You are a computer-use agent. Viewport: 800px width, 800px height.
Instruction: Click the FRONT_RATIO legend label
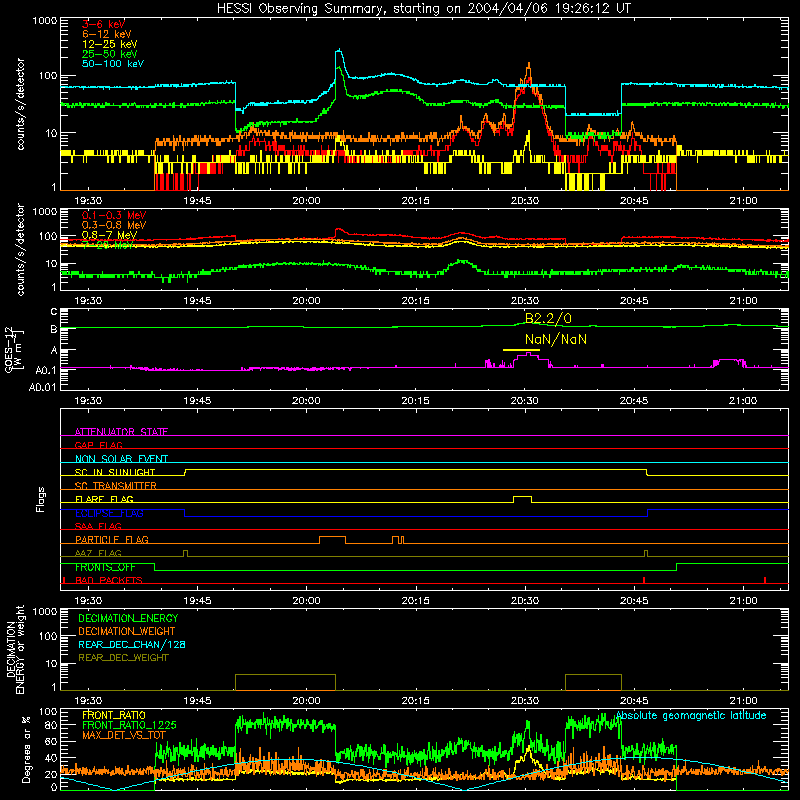pyautogui.click(x=114, y=715)
